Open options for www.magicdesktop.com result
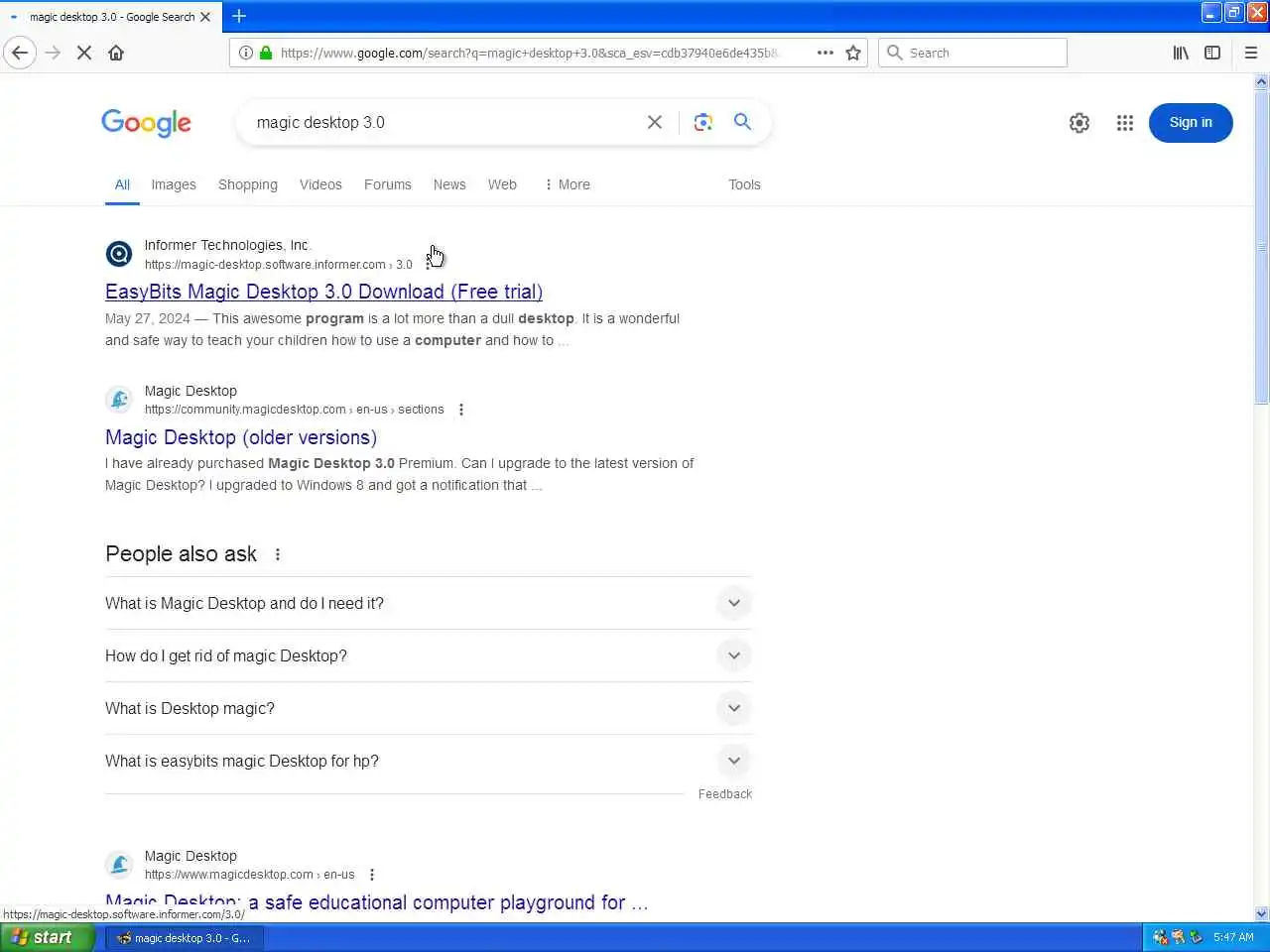This screenshot has height=952, width=1270. 372,875
